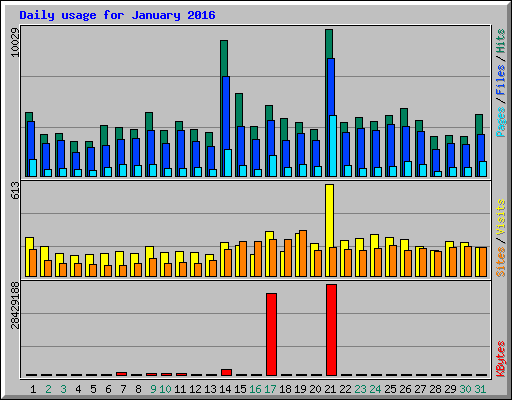The image size is (512, 400).
Task: Click day label 28 on the x-axis
Action: [435, 389]
